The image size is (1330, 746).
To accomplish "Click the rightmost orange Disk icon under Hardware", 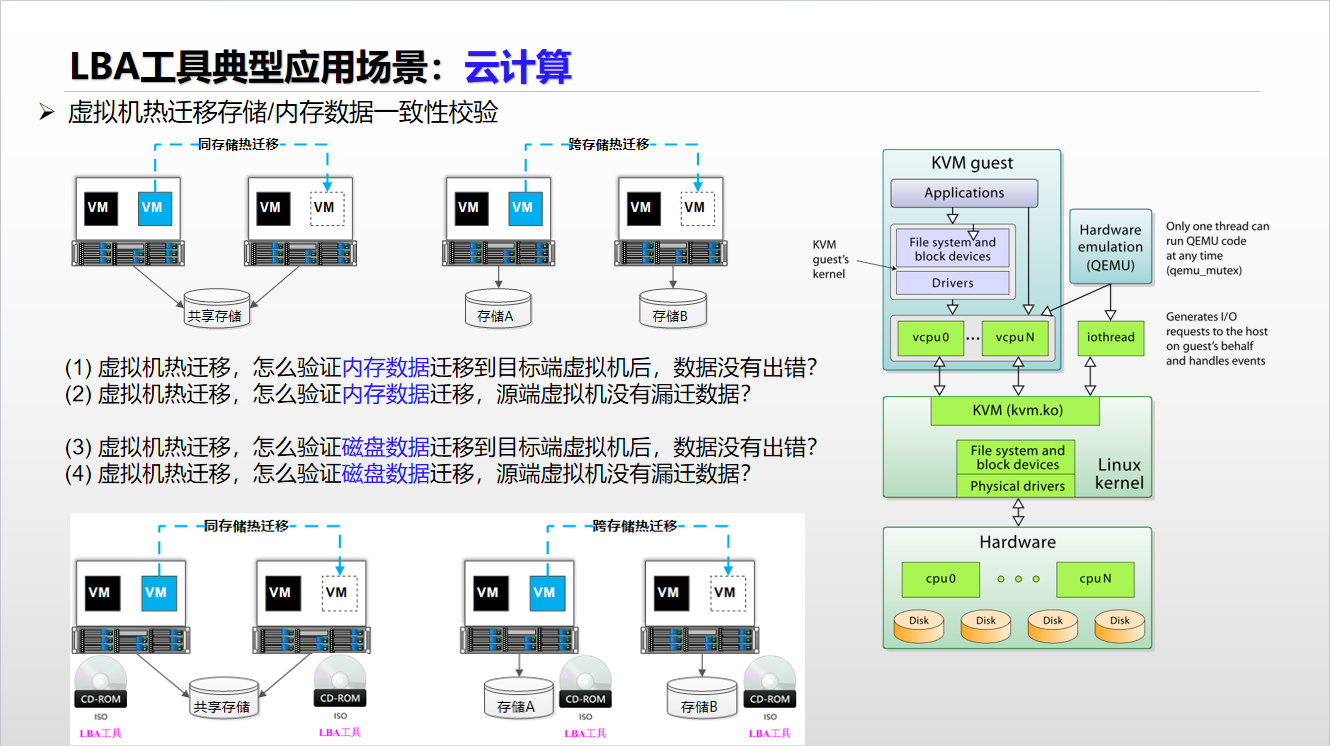I will point(1120,627).
